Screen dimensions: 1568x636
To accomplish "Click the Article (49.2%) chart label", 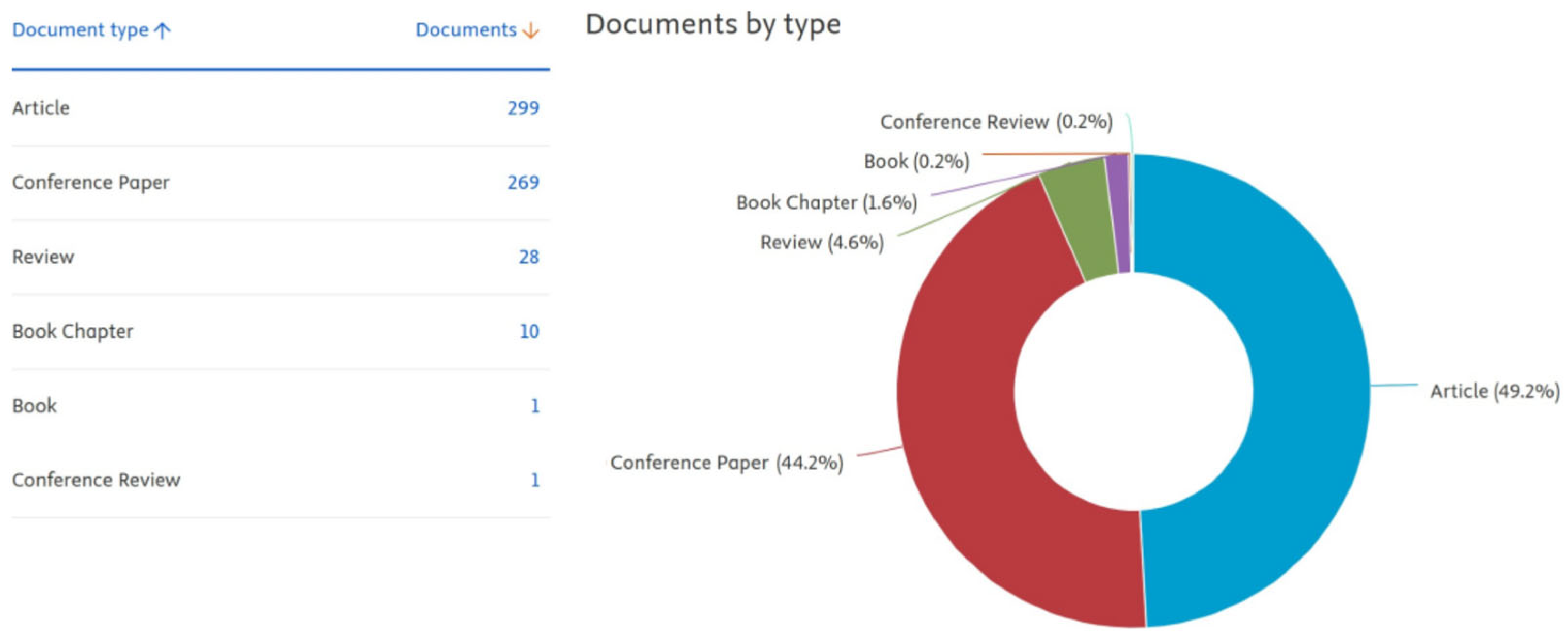I will click(x=1494, y=391).
